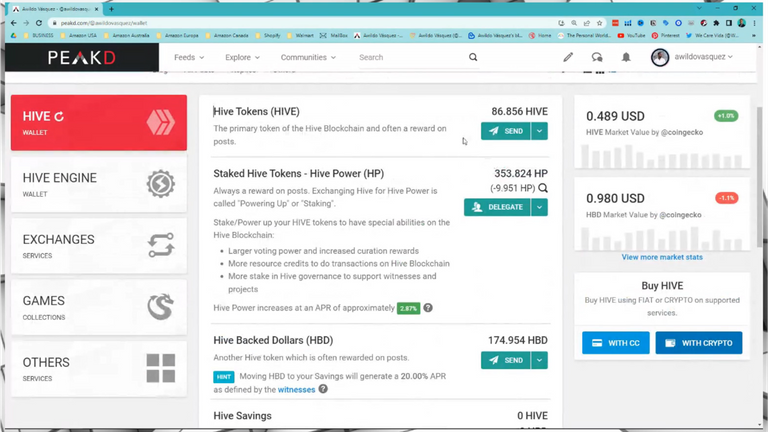Open the Shopify bookmark

[268, 36]
